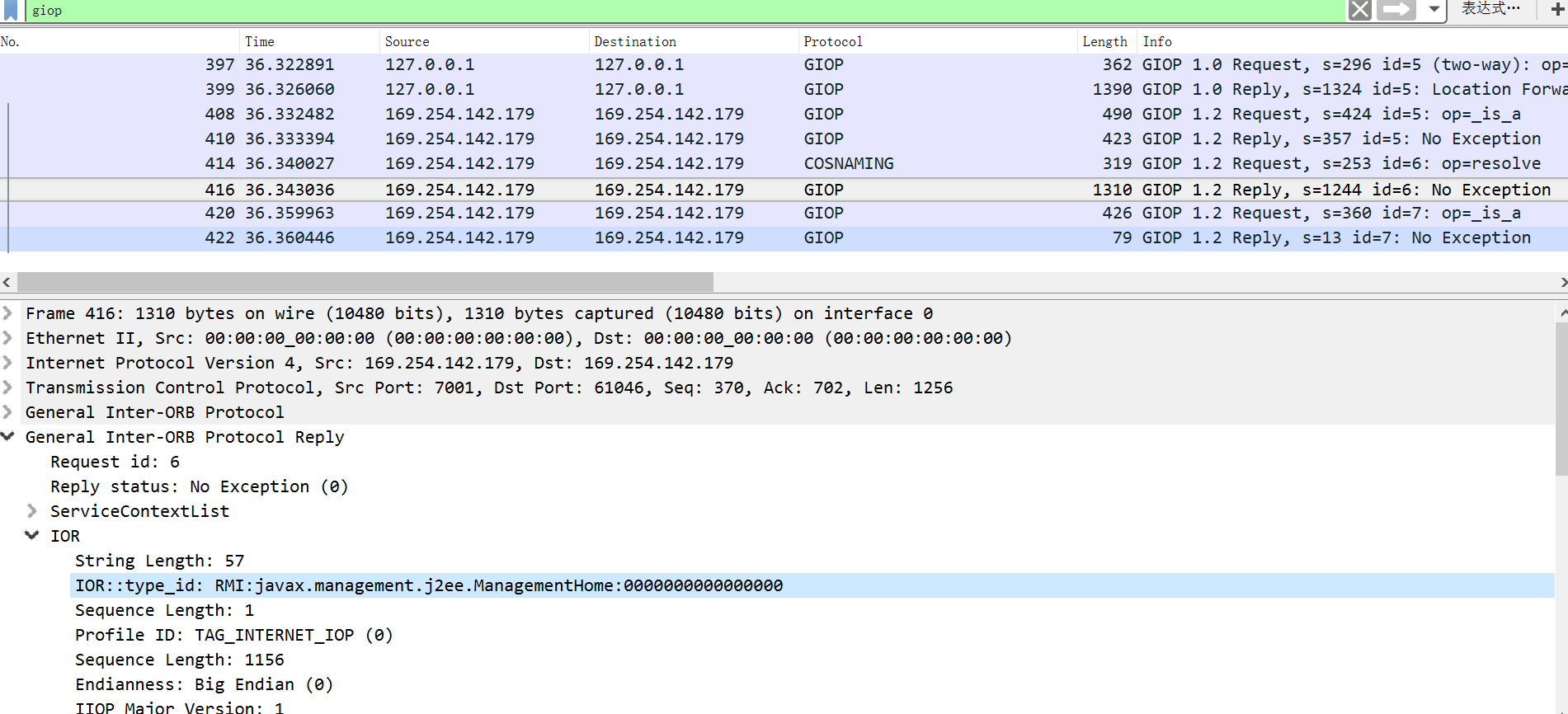The image size is (1568, 714).
Task: Collapse the IOR tree node
Action: click(32, 535)
